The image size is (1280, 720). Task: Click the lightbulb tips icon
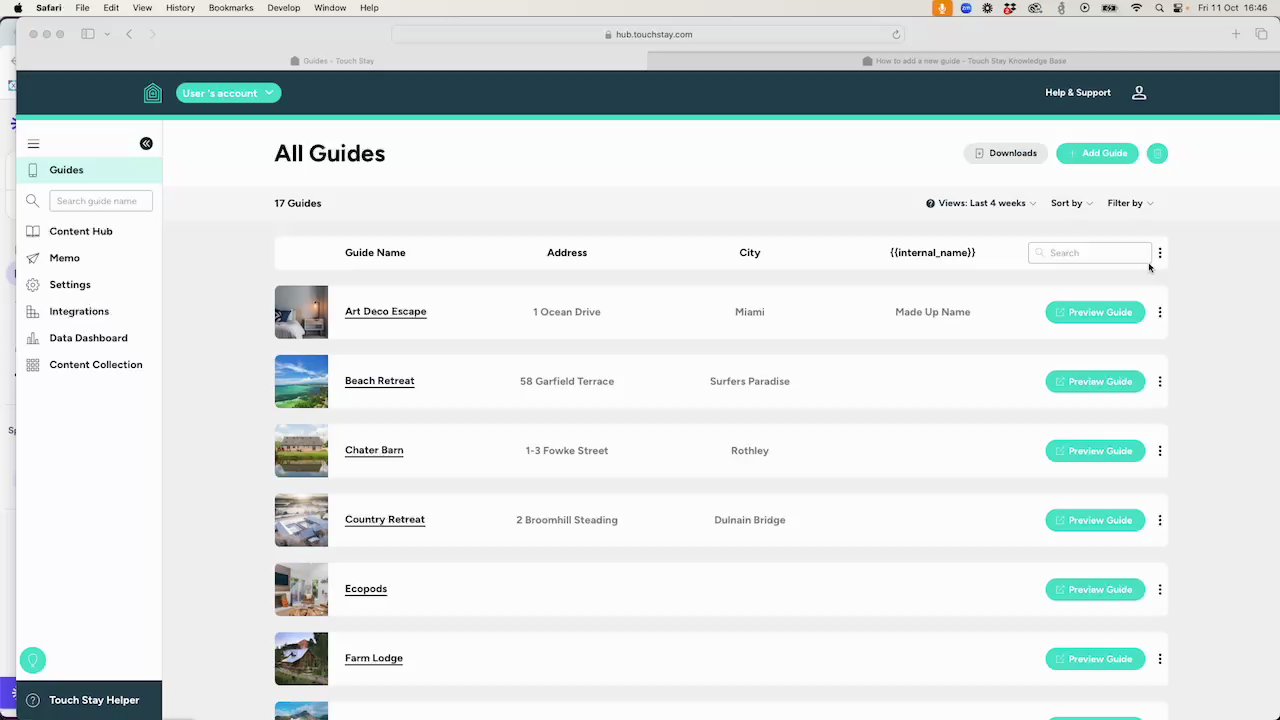click(33, 660)
